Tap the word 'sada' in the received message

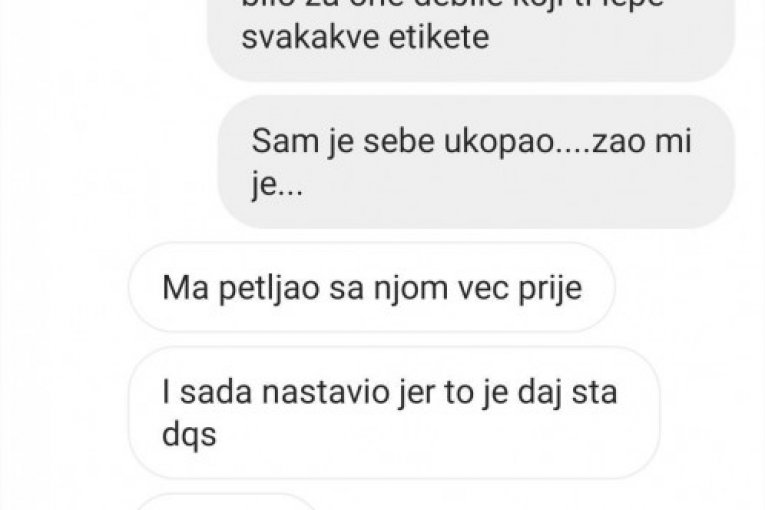pyautogui.click(x=216, y=391)
